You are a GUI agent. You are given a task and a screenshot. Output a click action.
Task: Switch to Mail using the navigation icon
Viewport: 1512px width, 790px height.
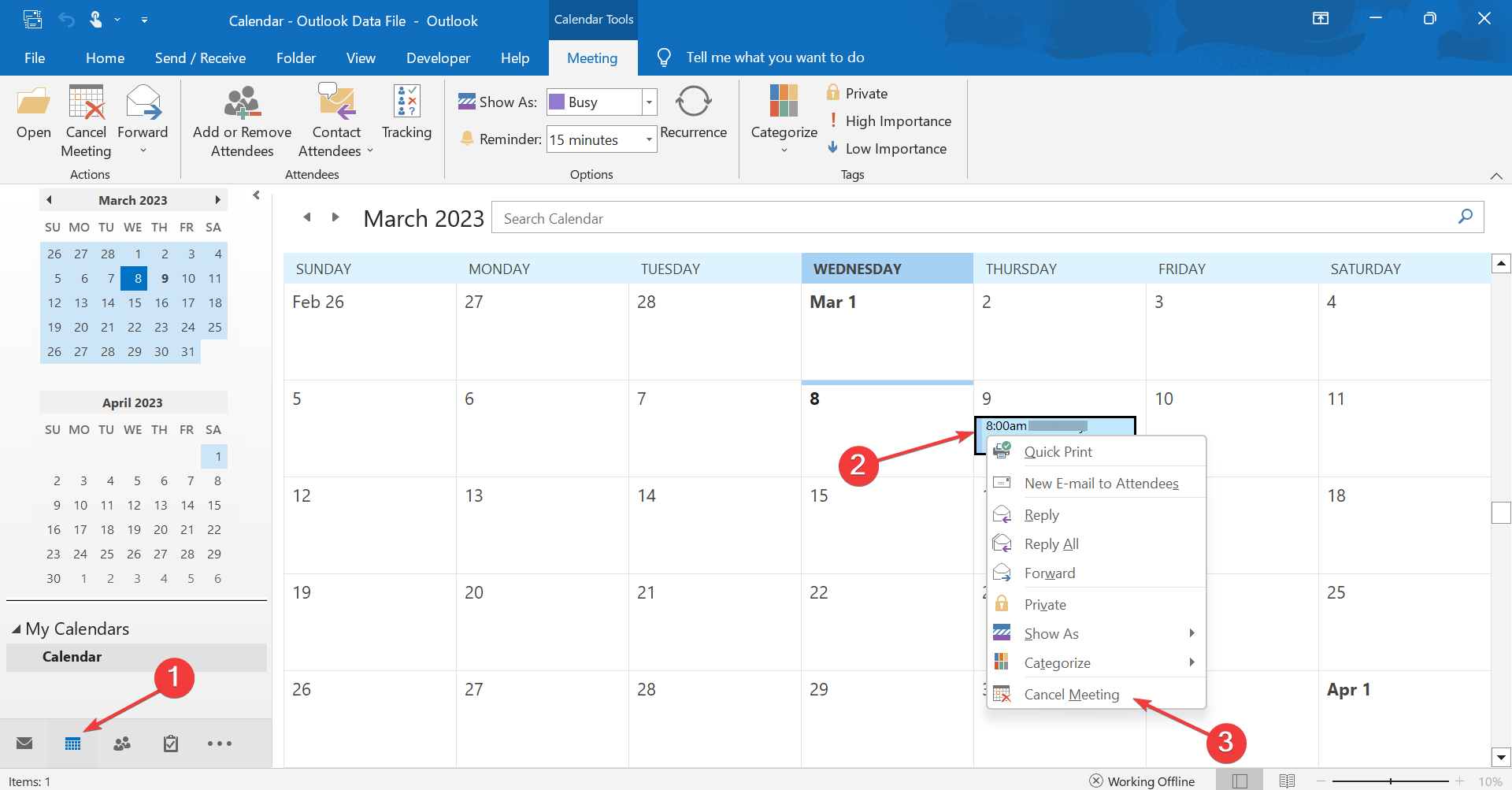[24, 743]
